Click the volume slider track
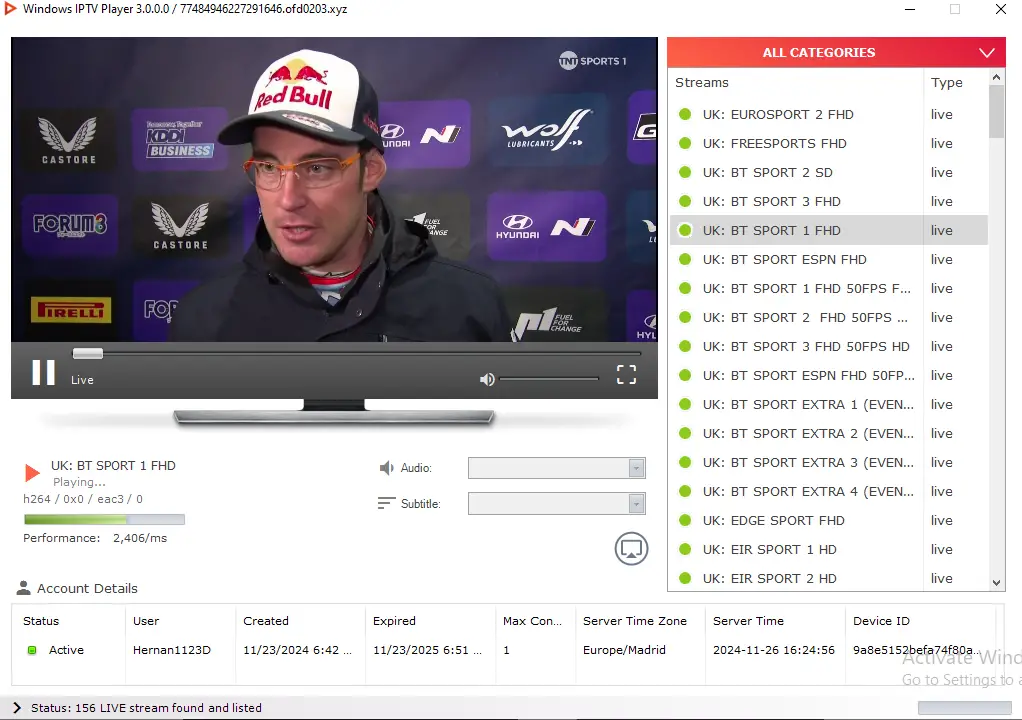Screen dimensions: 1022x720 (x=548, y=379)
